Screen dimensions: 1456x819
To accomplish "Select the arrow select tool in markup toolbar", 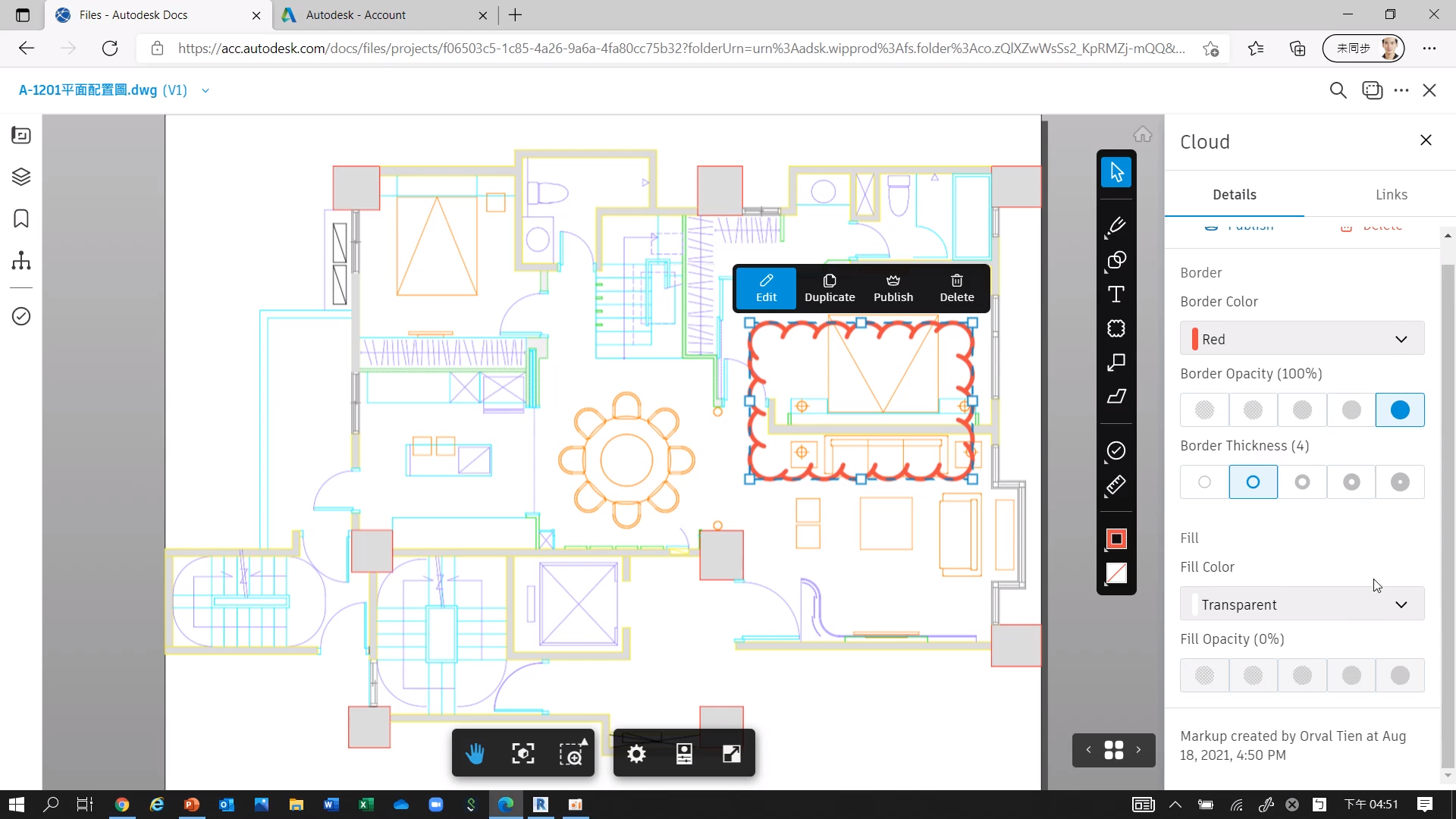I will point(1116,172).
